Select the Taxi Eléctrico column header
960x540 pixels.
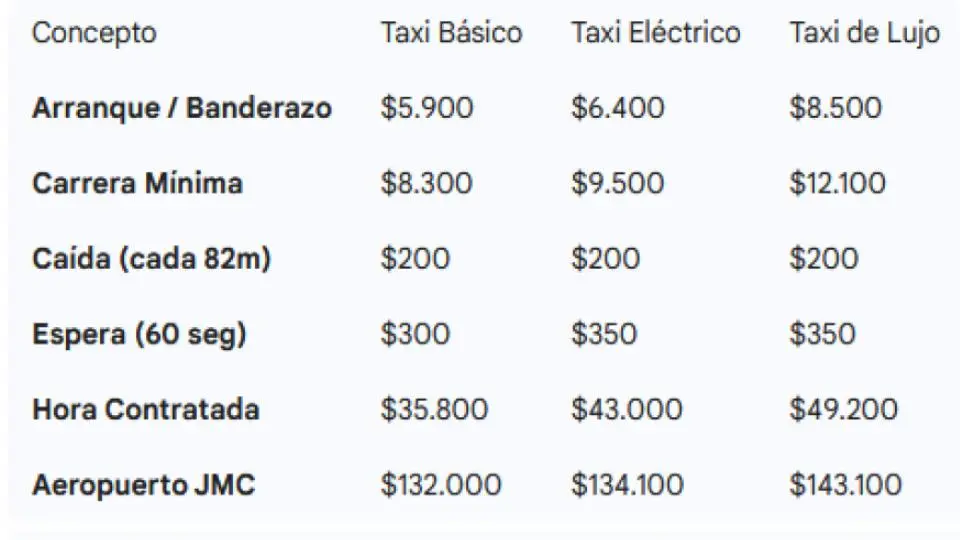655,33
